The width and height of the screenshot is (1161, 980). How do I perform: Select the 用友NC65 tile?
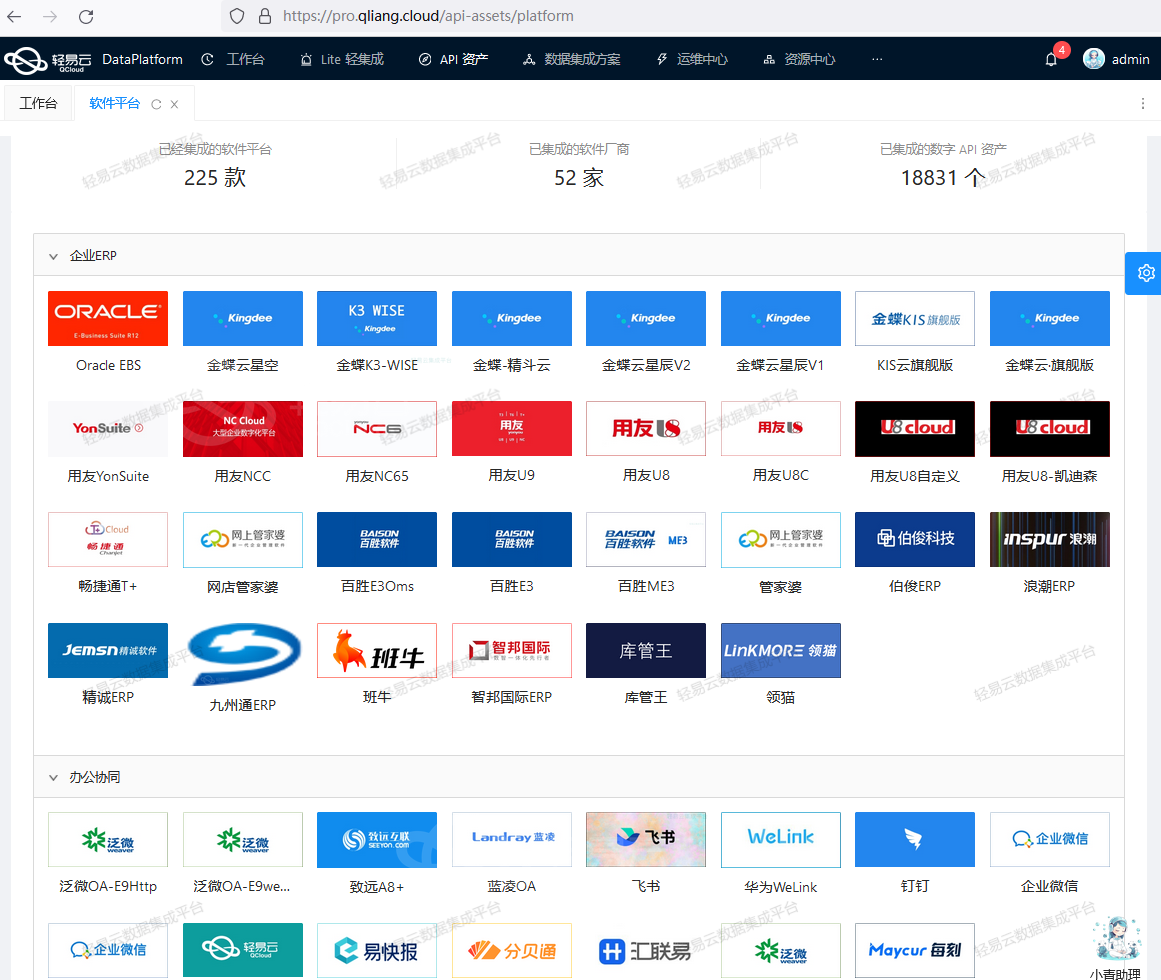pos(377,429)
